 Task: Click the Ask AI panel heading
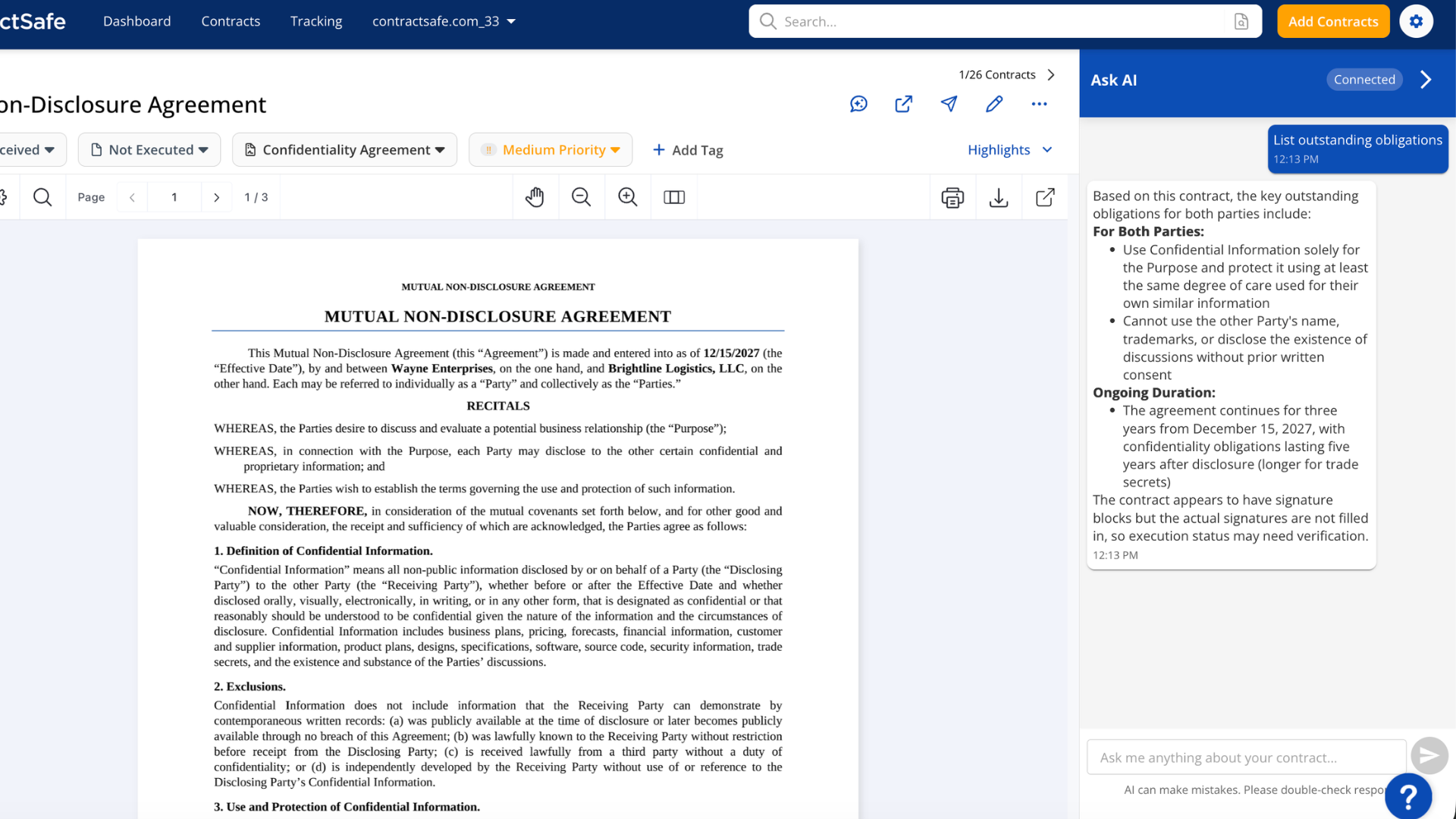(1113, 80)
